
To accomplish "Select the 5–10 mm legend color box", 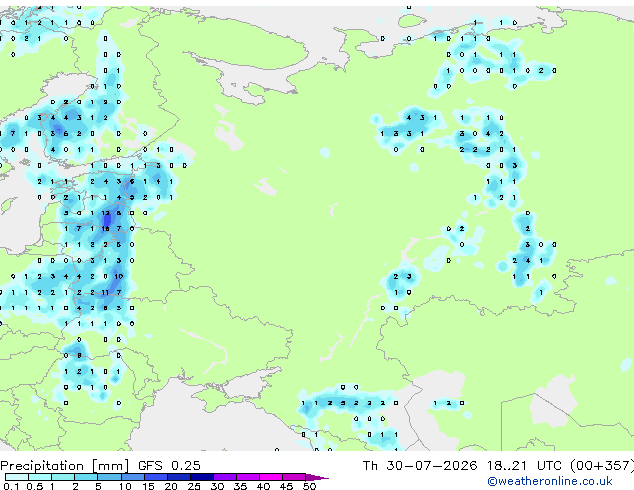I will pyautogui.click(x=110, y=477).
